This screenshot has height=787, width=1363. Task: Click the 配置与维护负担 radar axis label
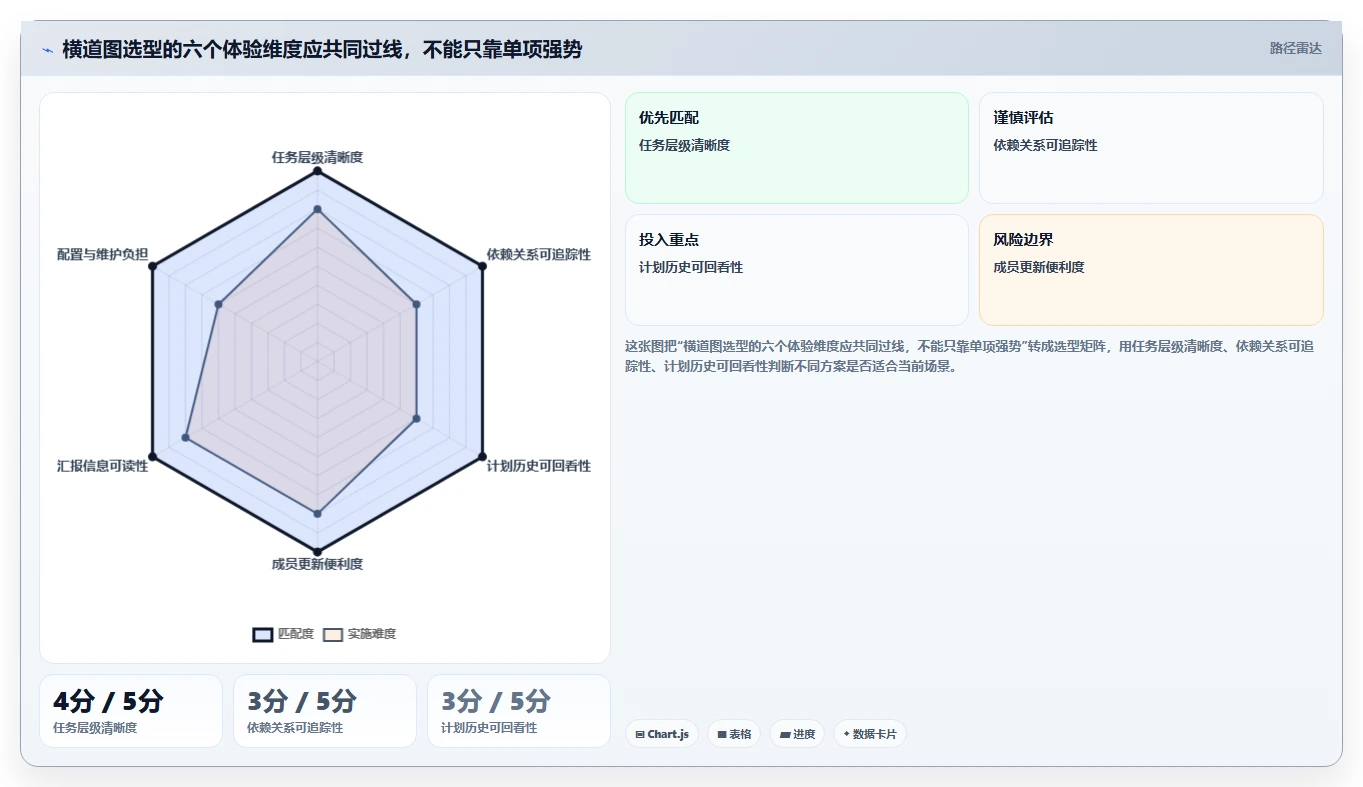(102, 254)
